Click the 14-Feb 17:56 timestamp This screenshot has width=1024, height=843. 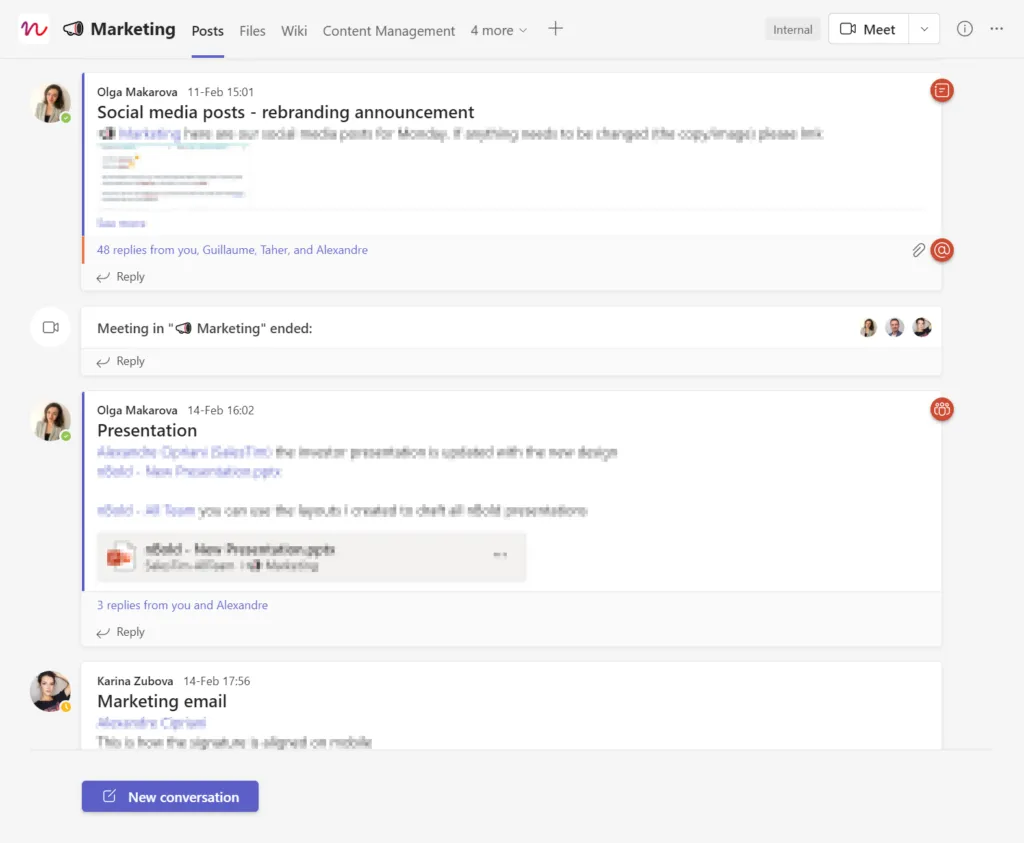click(217, 681)
